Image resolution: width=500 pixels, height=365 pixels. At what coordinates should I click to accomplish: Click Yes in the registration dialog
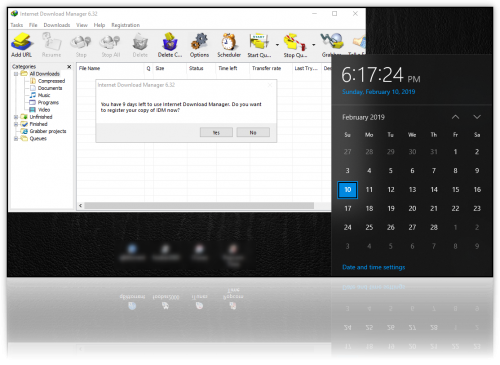(x=216, y=132)
